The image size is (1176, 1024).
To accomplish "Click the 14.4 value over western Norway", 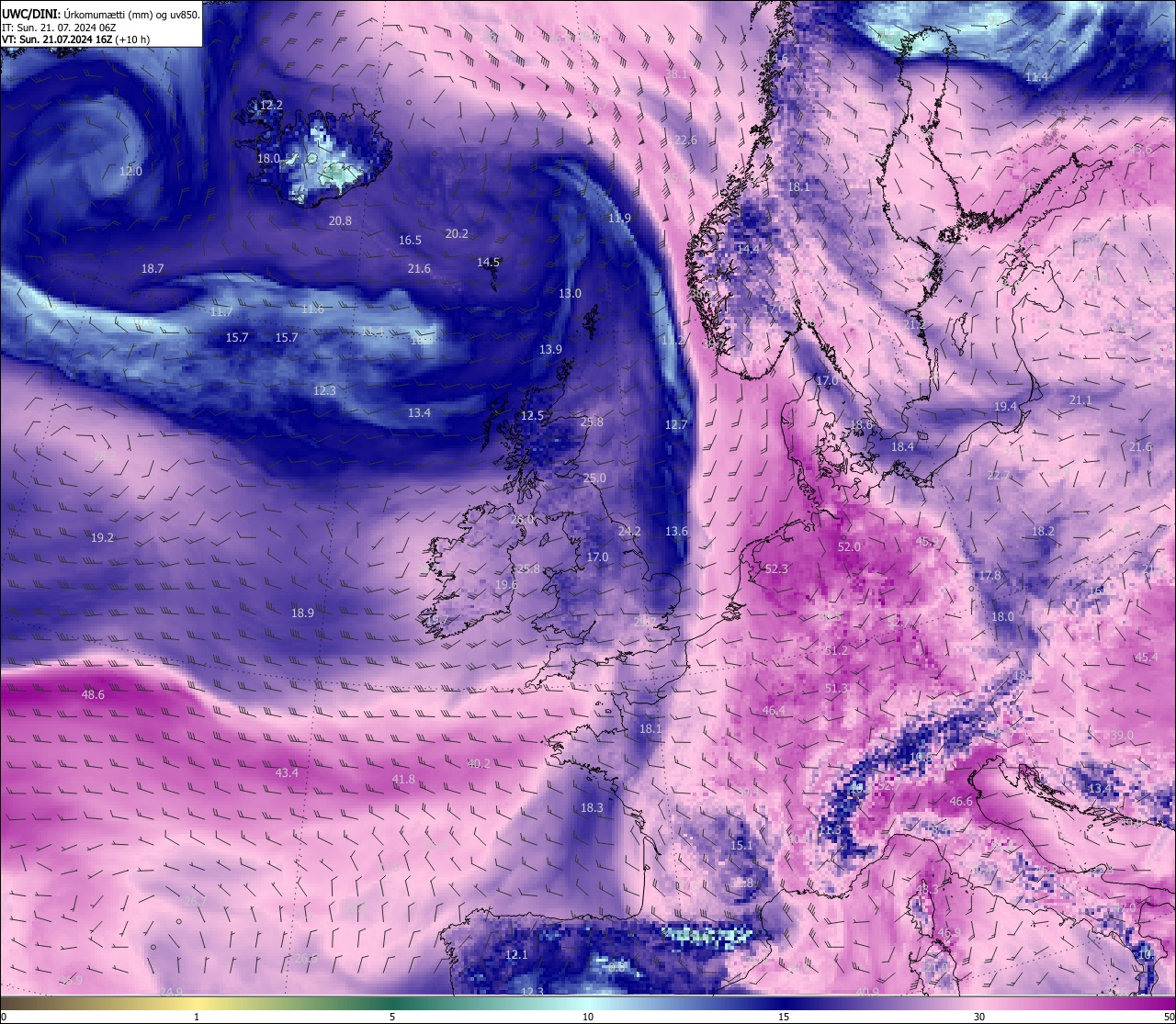I will click(748, 250).
